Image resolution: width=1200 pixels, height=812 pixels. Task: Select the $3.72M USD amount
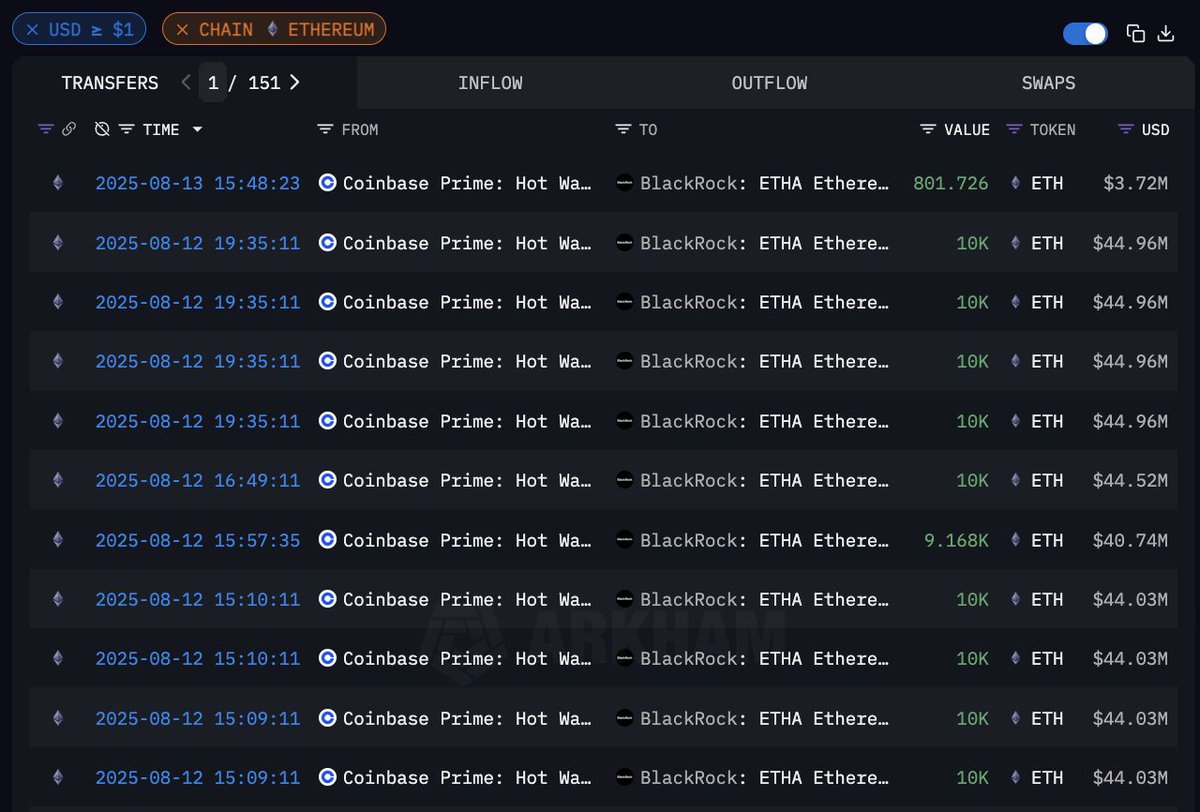pos(1135,183)
